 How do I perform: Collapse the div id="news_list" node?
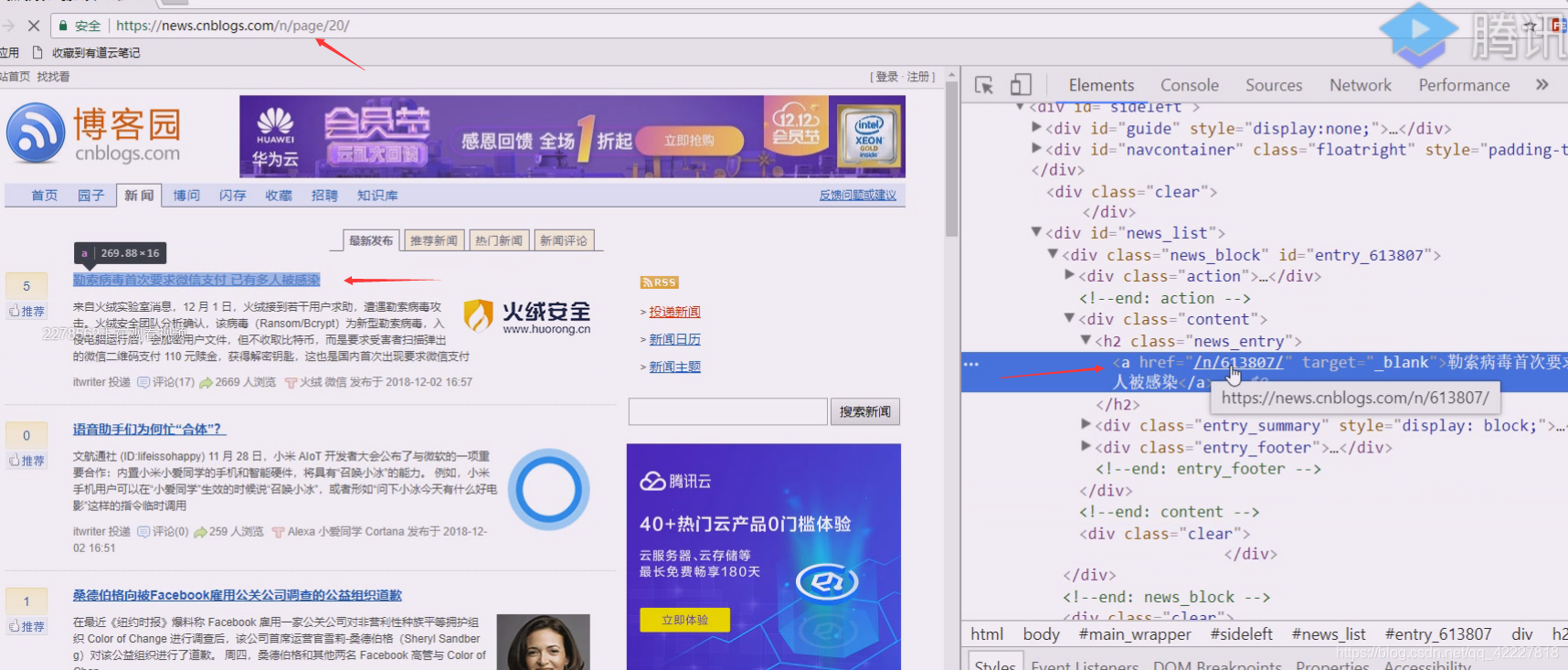[x=1036, y=232]
